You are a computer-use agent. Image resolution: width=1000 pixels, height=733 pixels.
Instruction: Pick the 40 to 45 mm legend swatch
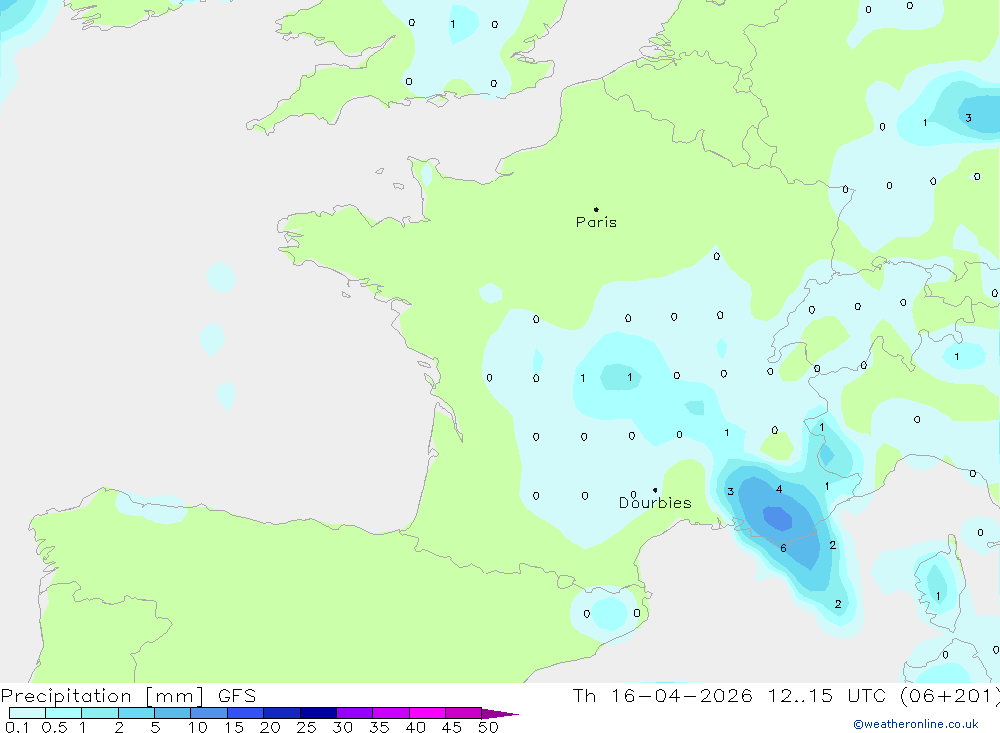coord(427,713)
